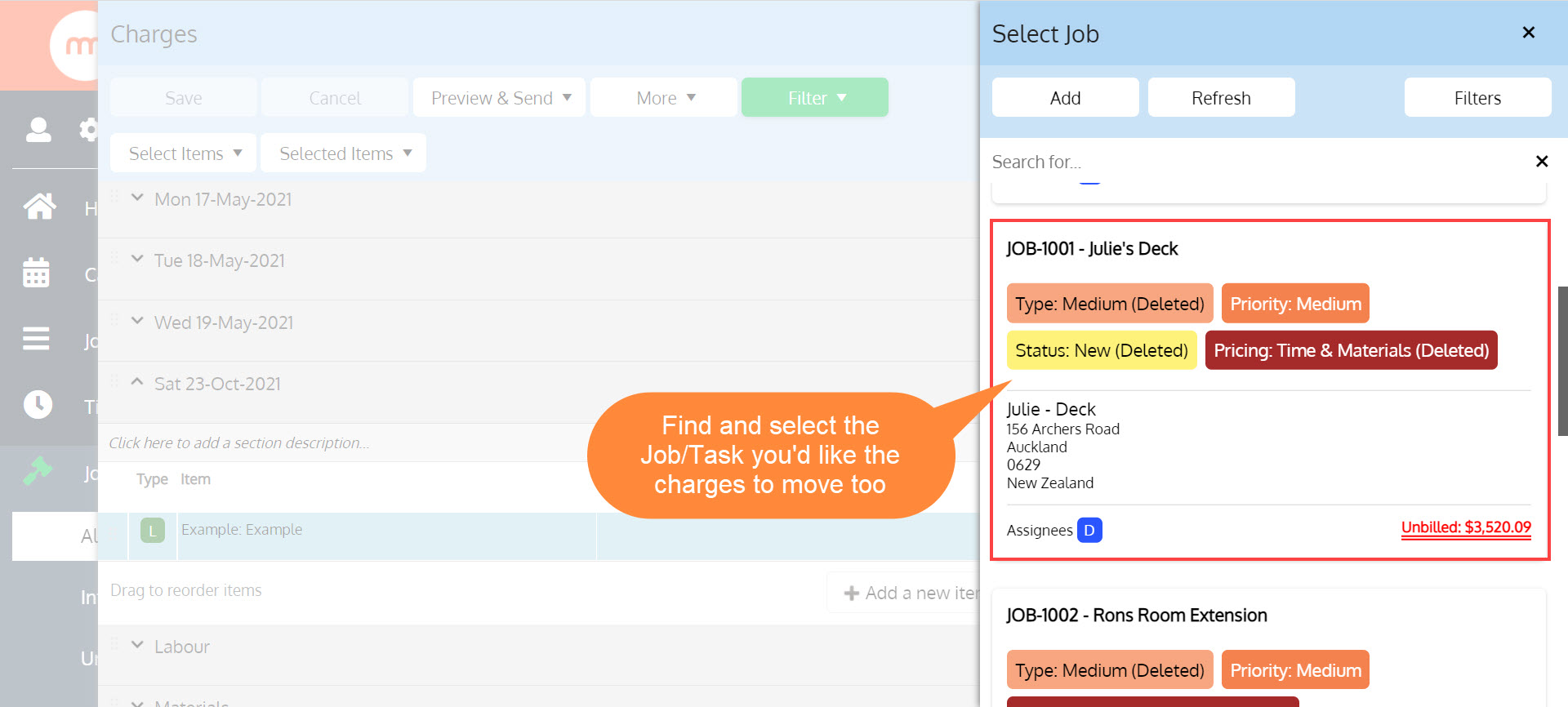Open the Selected Items dropdown

click(x=344, y=153)
